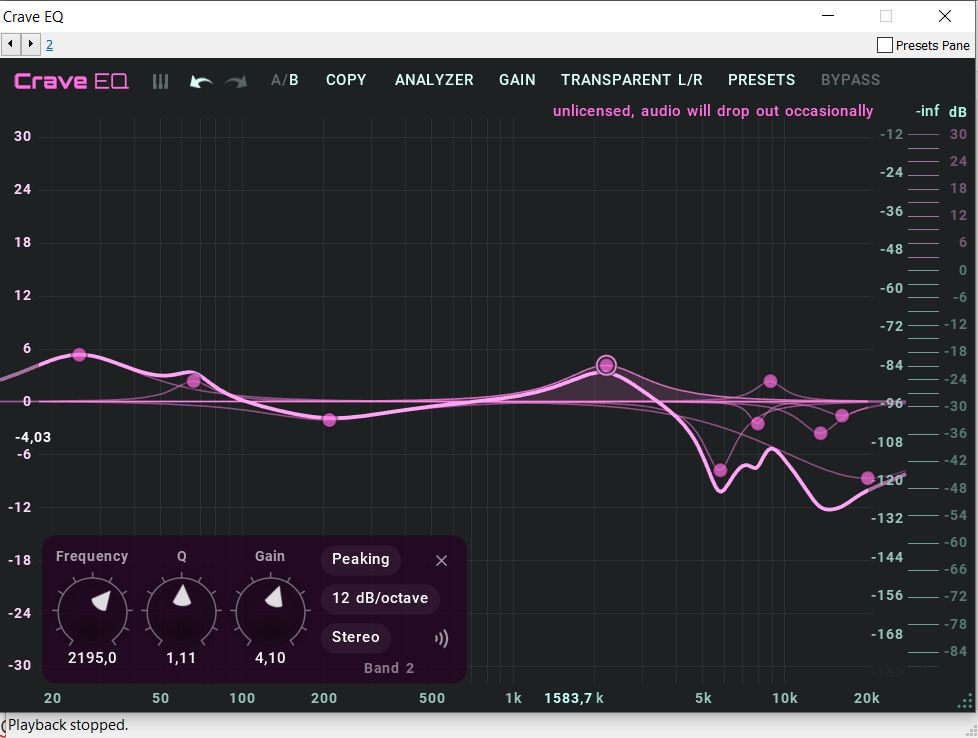Screen dimensions: 978x738
Task: Click the redo arrow icon
Action: click(x=236, y=81)
